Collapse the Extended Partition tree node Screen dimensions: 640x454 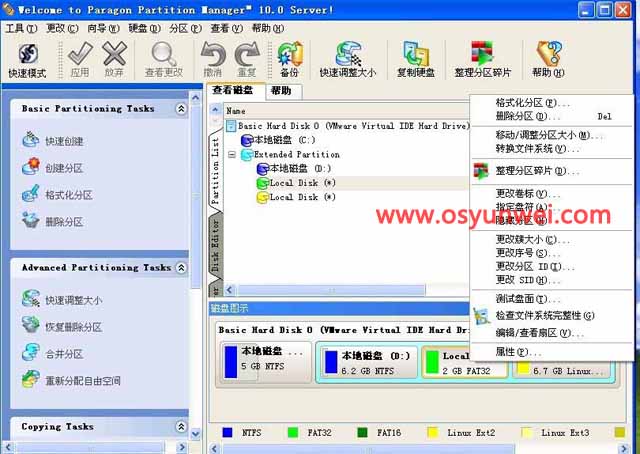click(x=232, y=155)
